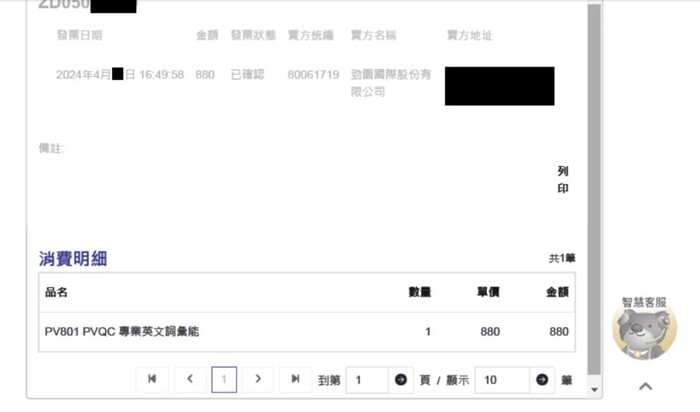
Task: Click the previous page arrow
Action: tap(189, 379)
